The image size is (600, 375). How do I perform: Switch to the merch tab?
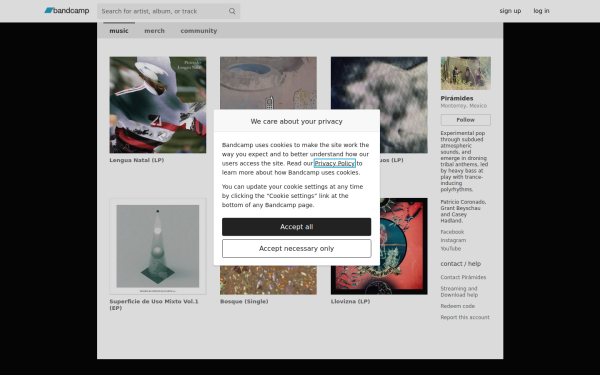(154, 31)
